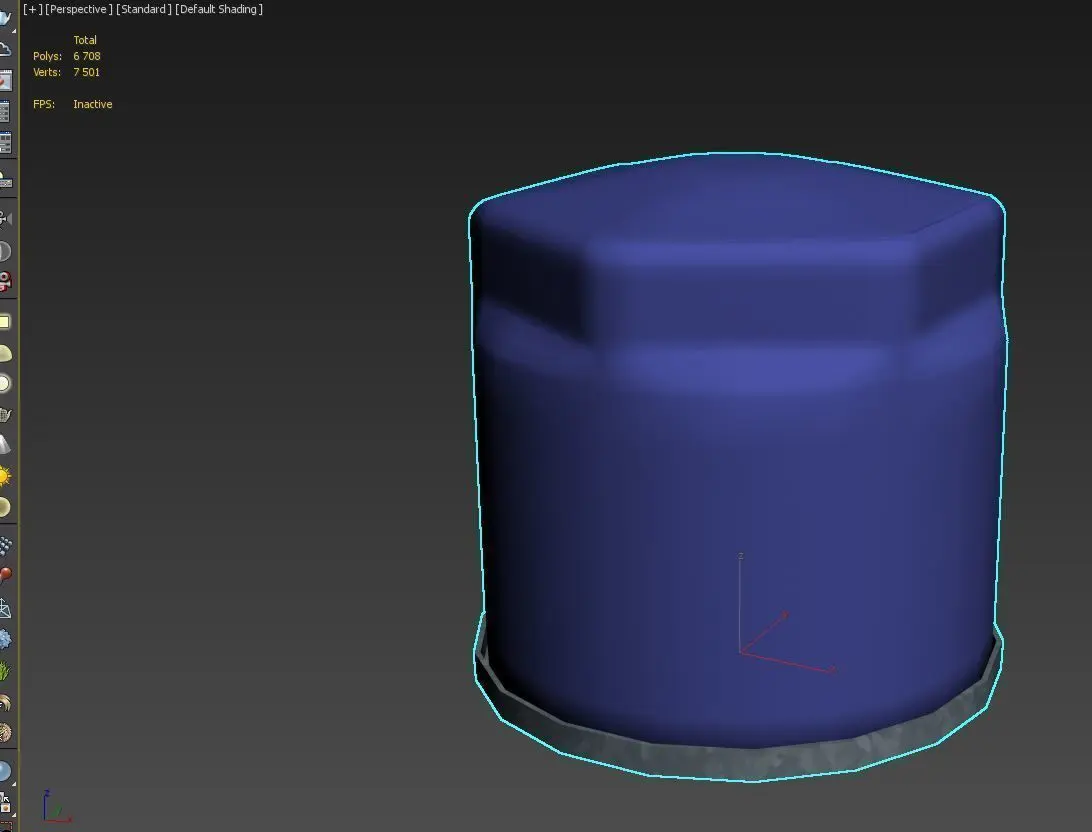This screenshot has width=1092, height=832.
Task: Click the blue blob cluster icon
Action: tap(6, 639)
